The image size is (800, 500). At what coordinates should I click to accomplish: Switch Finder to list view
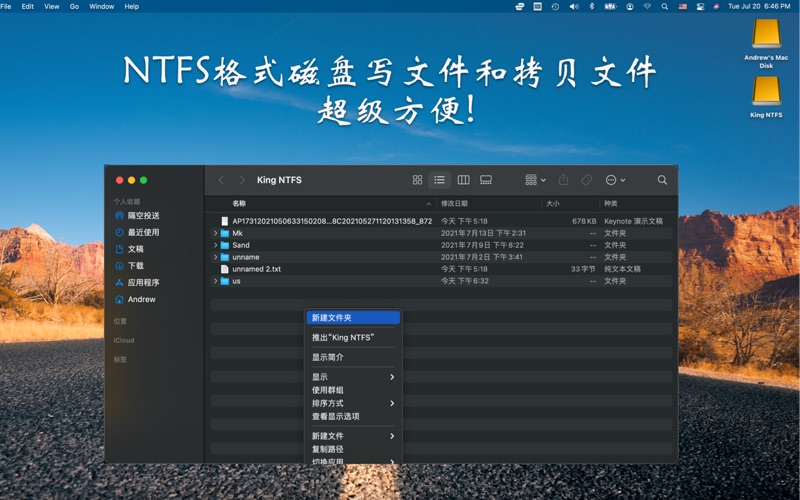click(x=439, y=180)
